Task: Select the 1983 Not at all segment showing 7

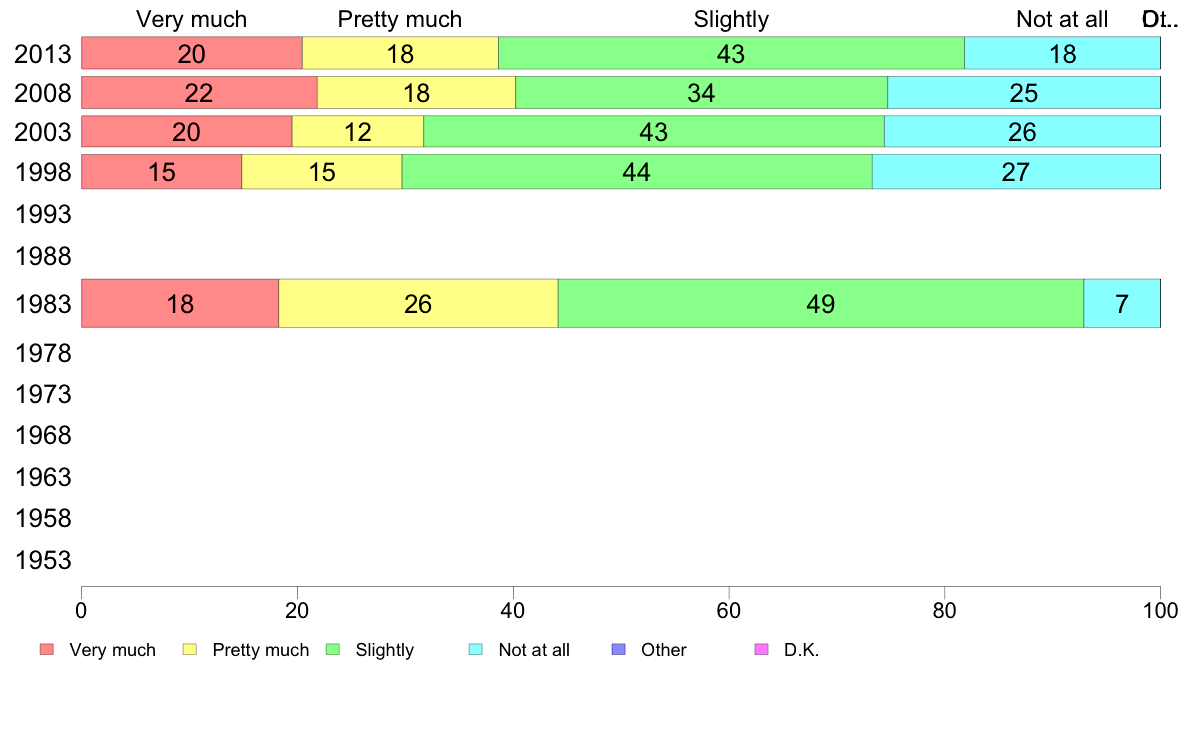Action: pyautogui.click(x=1122, y=304)
